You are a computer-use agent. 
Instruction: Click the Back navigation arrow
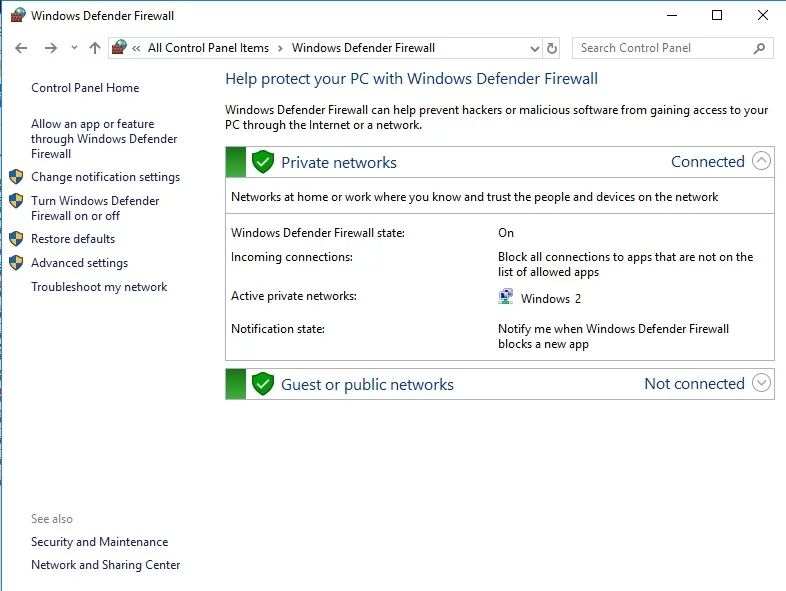pos(21,48)
